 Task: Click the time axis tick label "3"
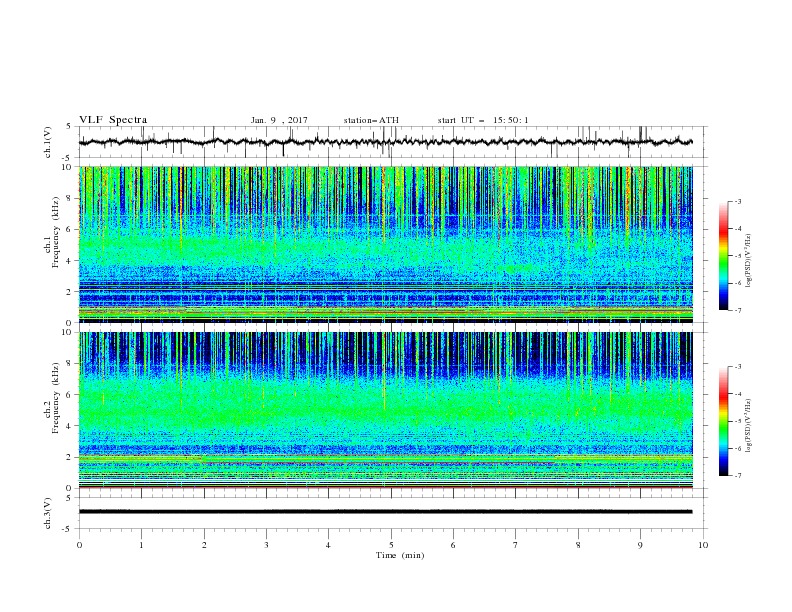[x=266, y=545]
